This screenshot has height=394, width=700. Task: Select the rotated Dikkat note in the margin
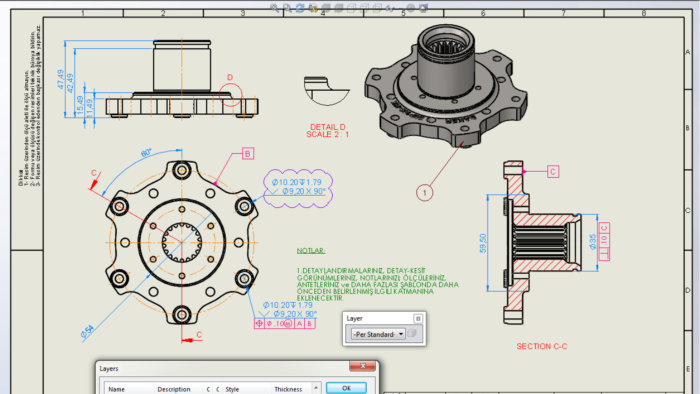30,106
